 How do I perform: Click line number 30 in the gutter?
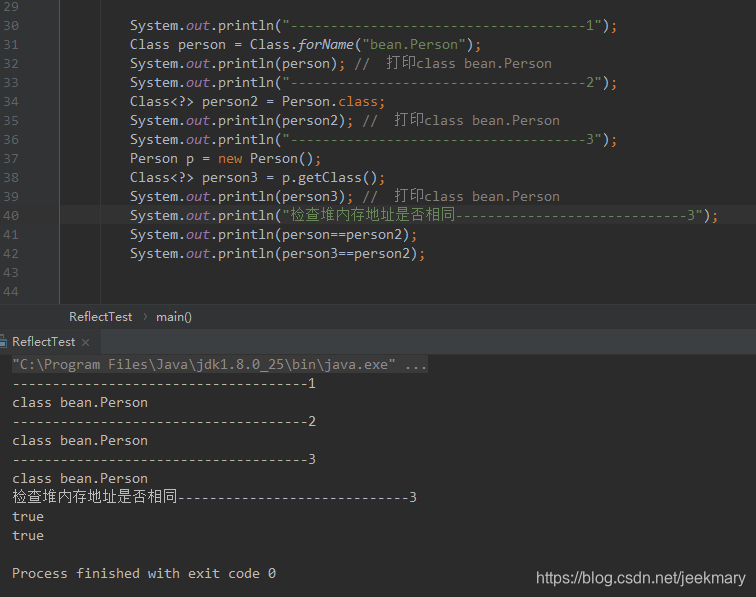coord(11,26)
